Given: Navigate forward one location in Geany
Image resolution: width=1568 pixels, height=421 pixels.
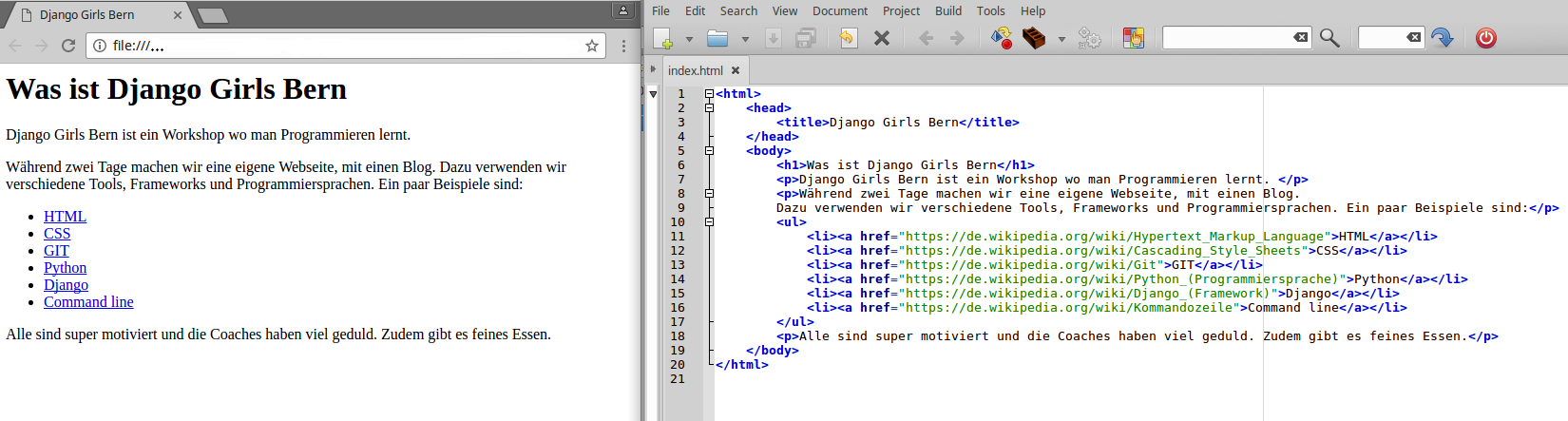Looking at the screenshot, I should [957, 38].
